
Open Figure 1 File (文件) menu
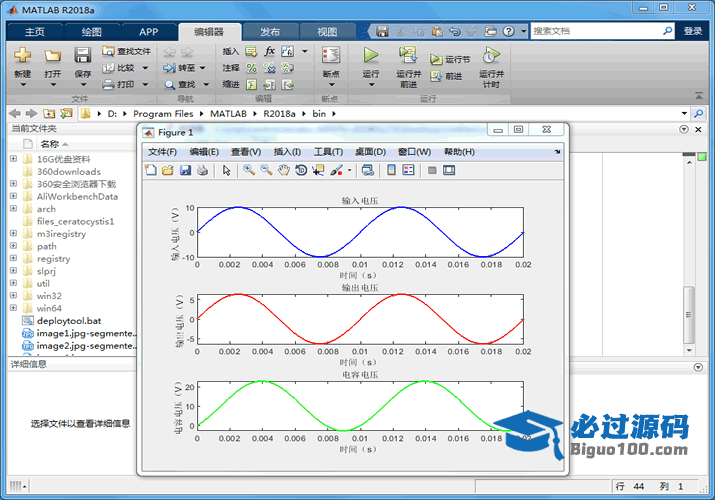coord(162,152)
